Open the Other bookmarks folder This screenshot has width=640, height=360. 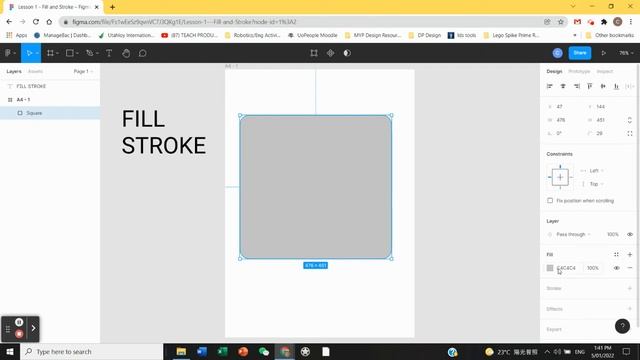610,35
